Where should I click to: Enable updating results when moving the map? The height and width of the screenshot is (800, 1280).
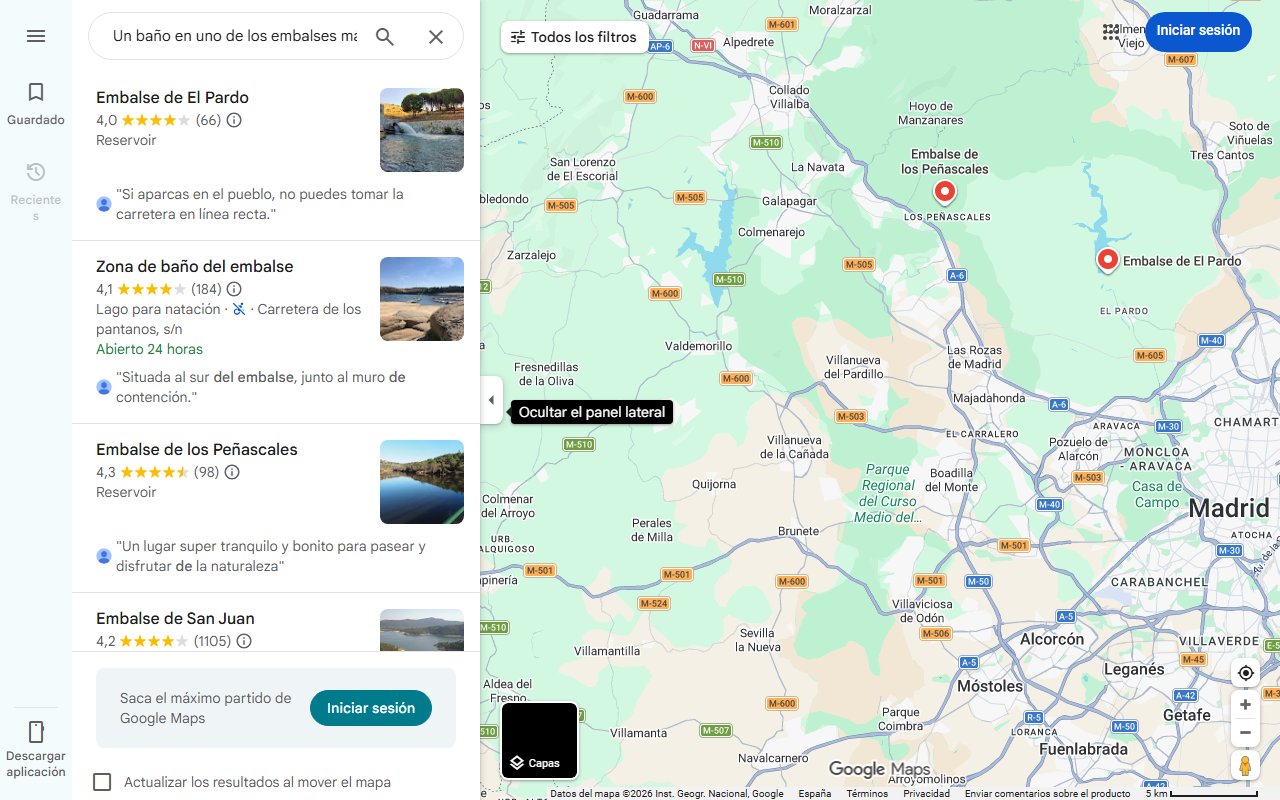coord(102,782)
